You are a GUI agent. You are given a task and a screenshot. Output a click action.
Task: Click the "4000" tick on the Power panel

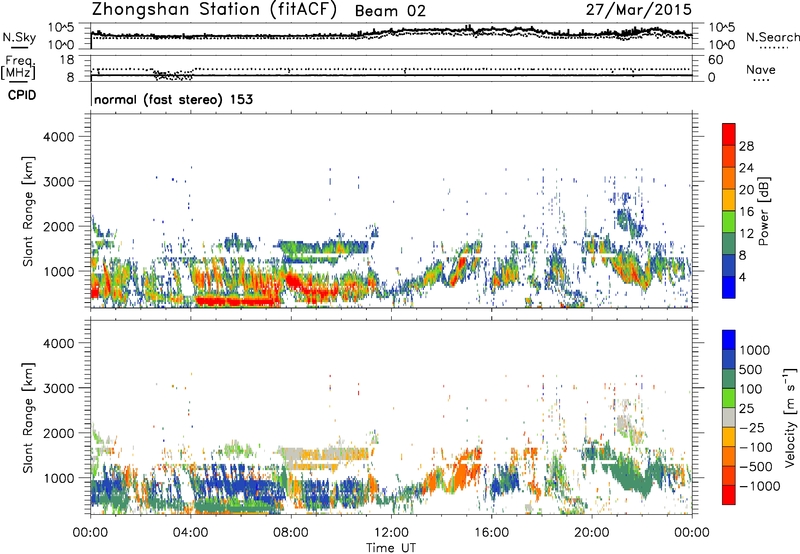(58, 137)
